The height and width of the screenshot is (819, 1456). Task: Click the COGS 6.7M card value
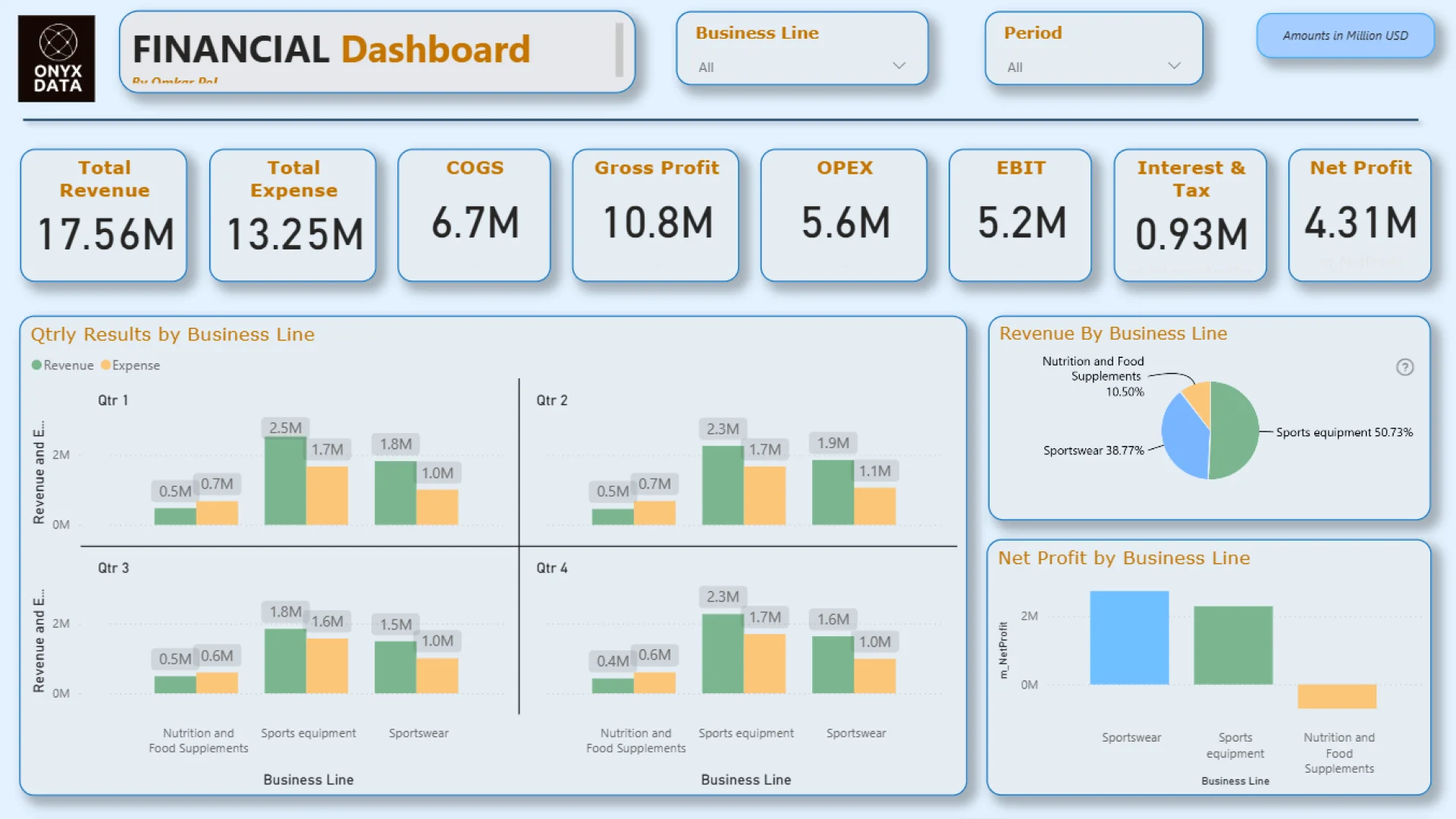pyautogui.click(x=475, y=223)
